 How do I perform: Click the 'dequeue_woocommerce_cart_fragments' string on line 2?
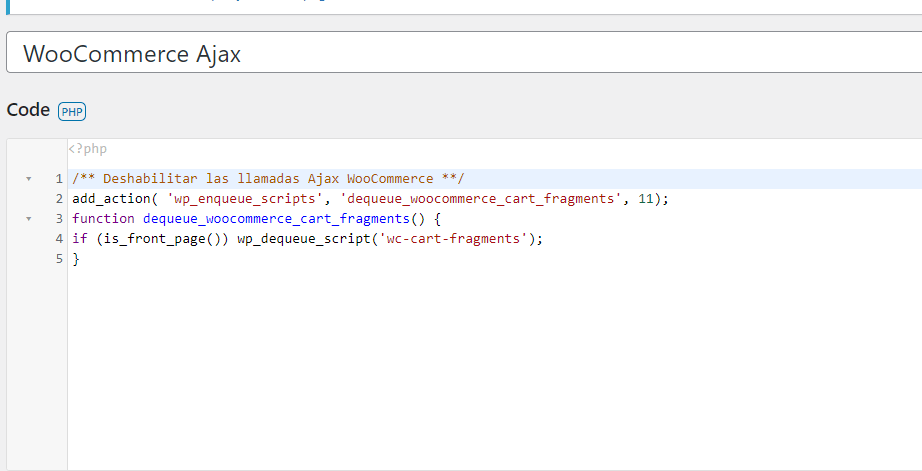(x=480, y=199)
